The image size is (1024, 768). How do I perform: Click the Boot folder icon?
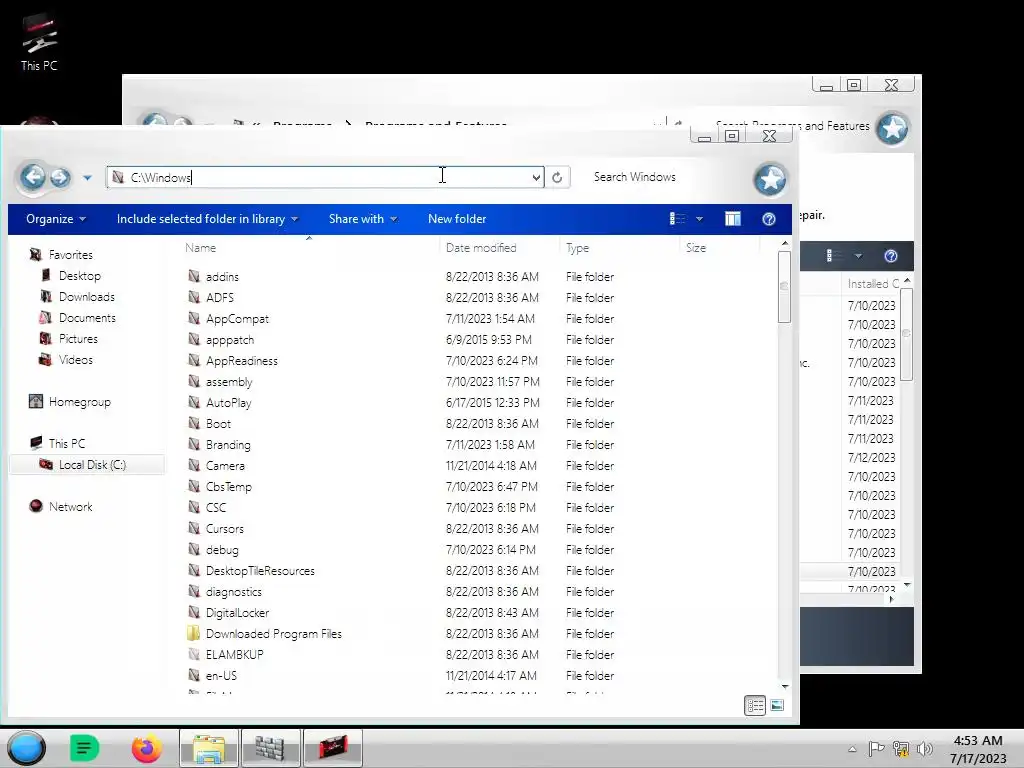(x=194, y=423)
